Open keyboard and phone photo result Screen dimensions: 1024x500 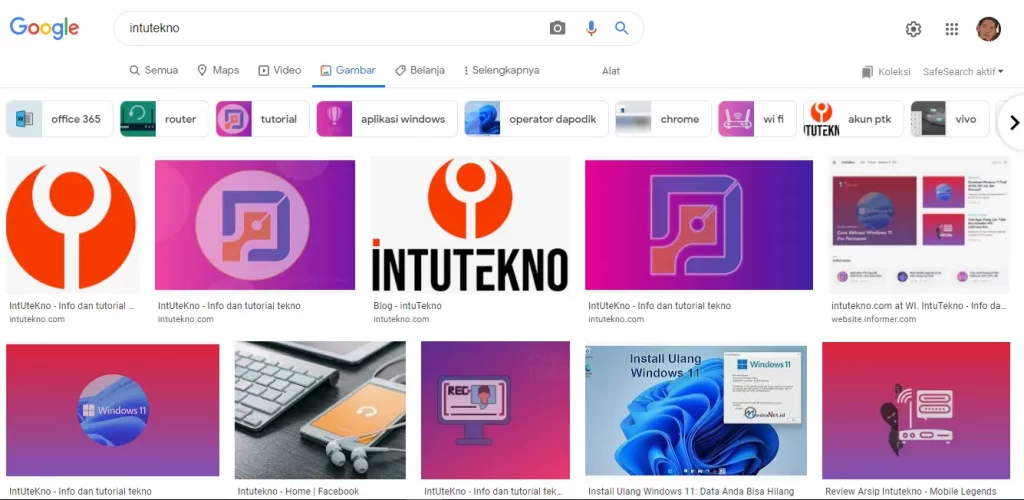pyautogui.click(x=320, y=410)
